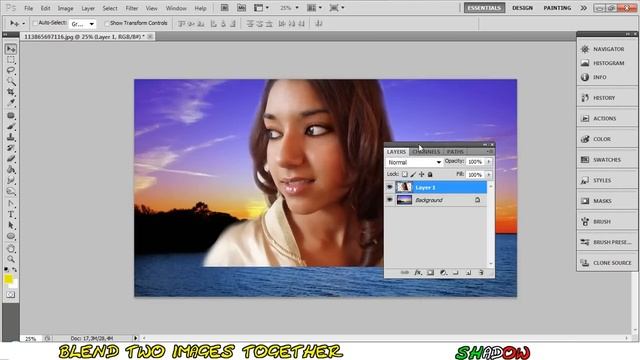
Task: Switch to the Design workspace
Action: [x=522, y=8]
